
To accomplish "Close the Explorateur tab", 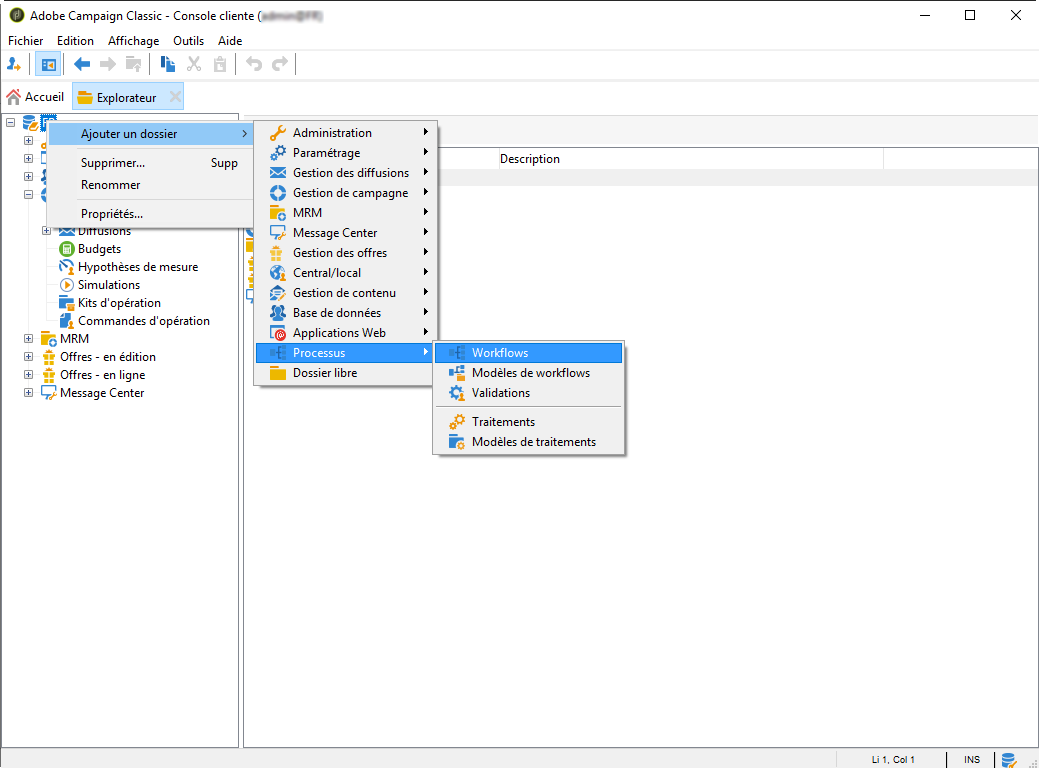I will click(175, 97).
